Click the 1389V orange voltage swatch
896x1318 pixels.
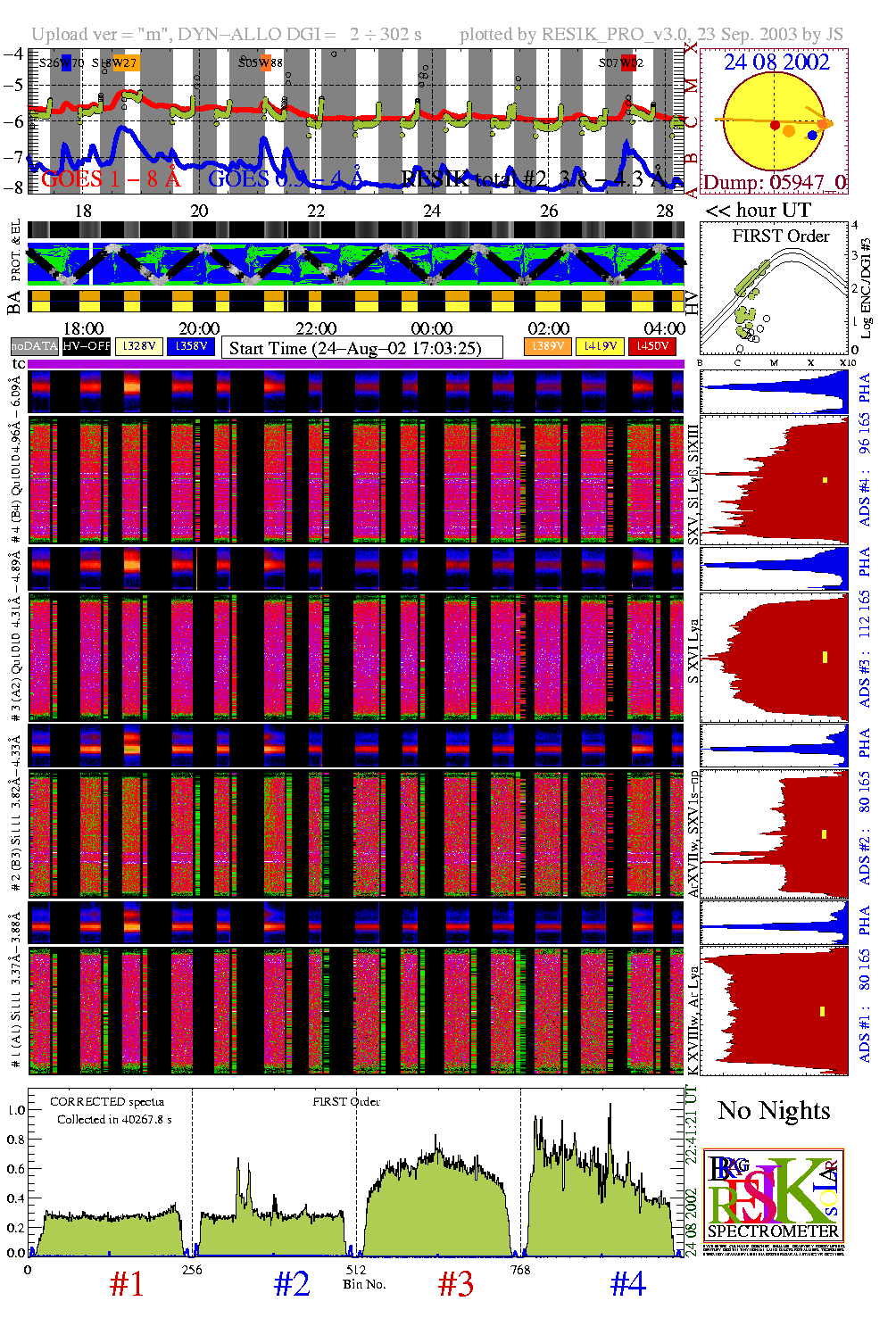point(548,346)
